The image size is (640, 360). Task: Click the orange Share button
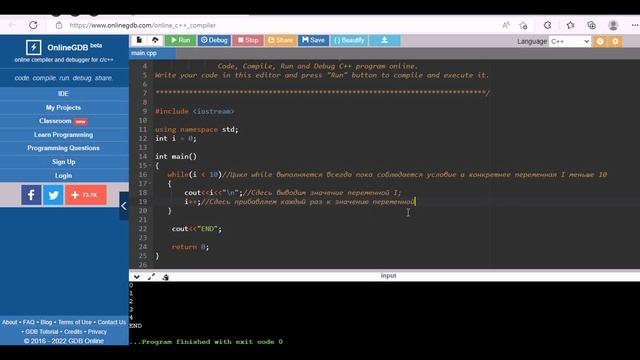(x=280, y=40)
